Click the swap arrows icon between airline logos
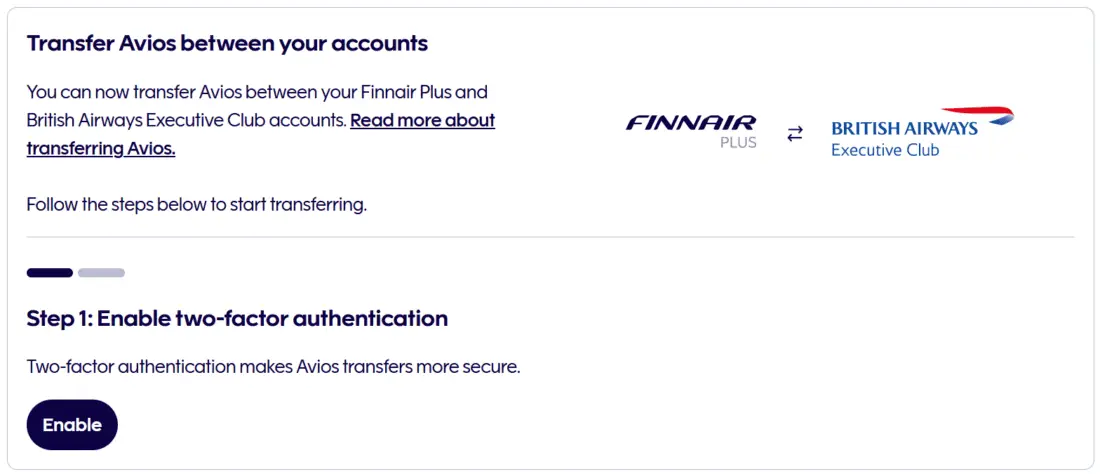This screenshot has width=1100, height=474. click(x=795, y=133)
